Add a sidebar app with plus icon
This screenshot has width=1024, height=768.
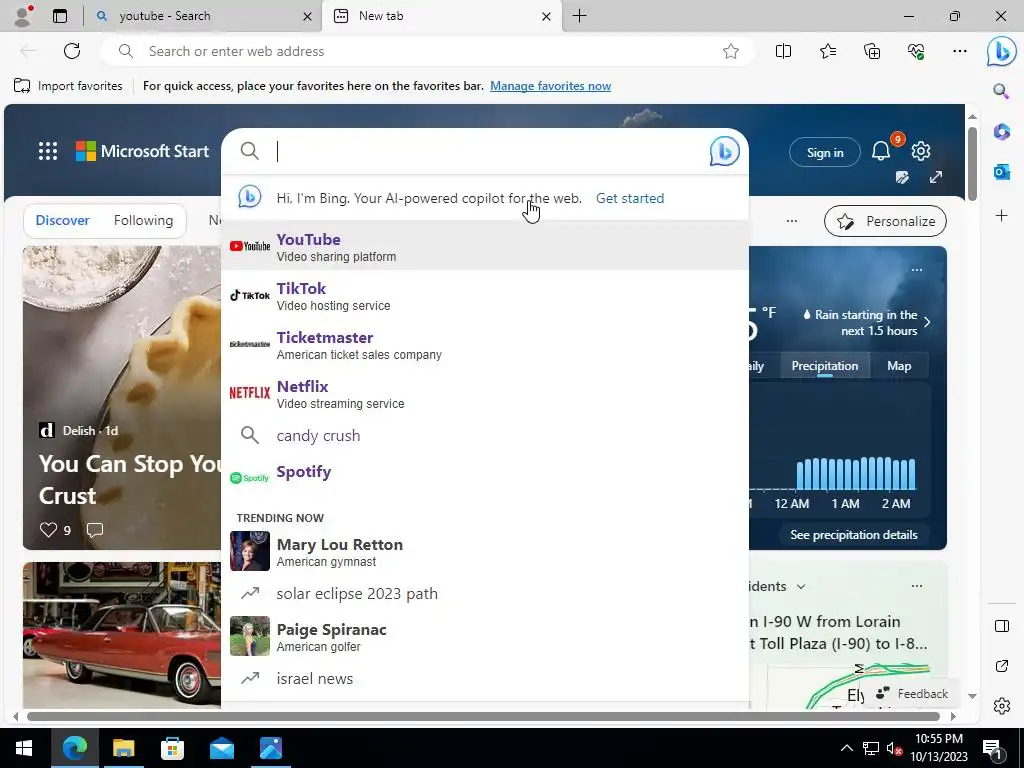coord(1002,216)
